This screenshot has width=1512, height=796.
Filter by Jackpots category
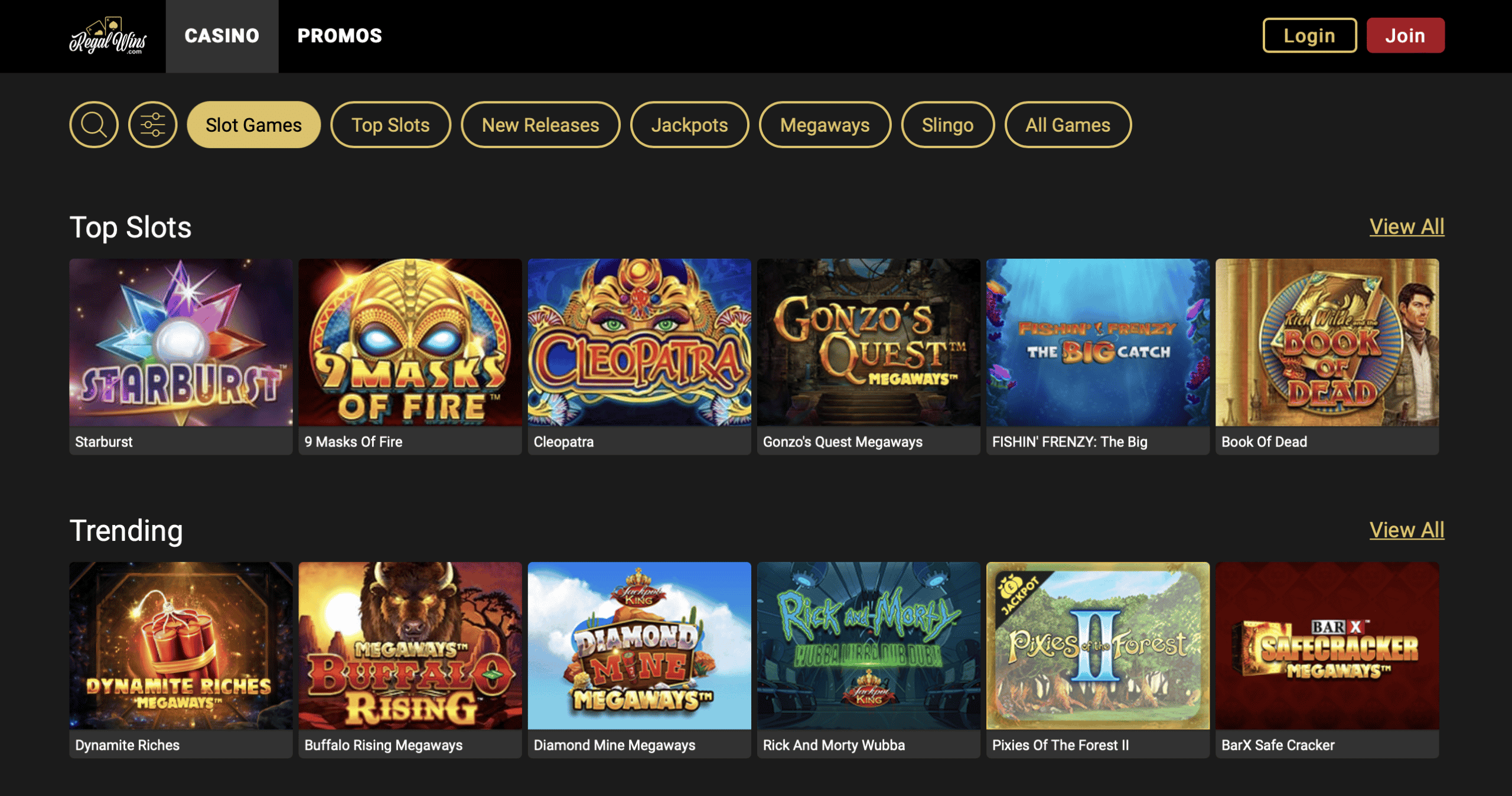(x=689, y=125)
